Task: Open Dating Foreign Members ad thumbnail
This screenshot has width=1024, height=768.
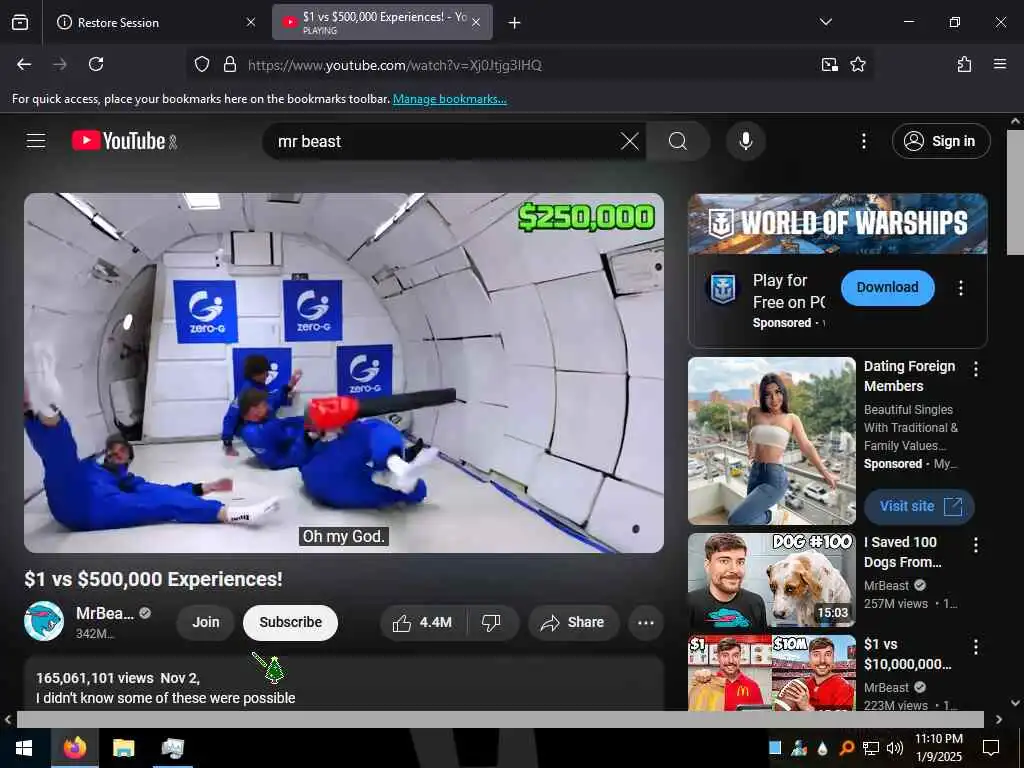Action: coord(771,441)
